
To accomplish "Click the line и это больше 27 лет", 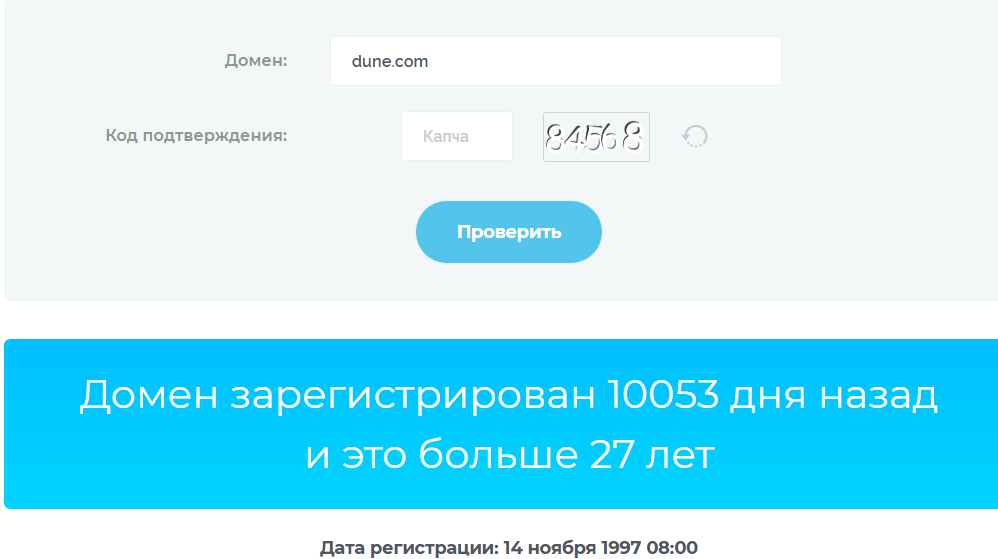I will click(510, 455).
